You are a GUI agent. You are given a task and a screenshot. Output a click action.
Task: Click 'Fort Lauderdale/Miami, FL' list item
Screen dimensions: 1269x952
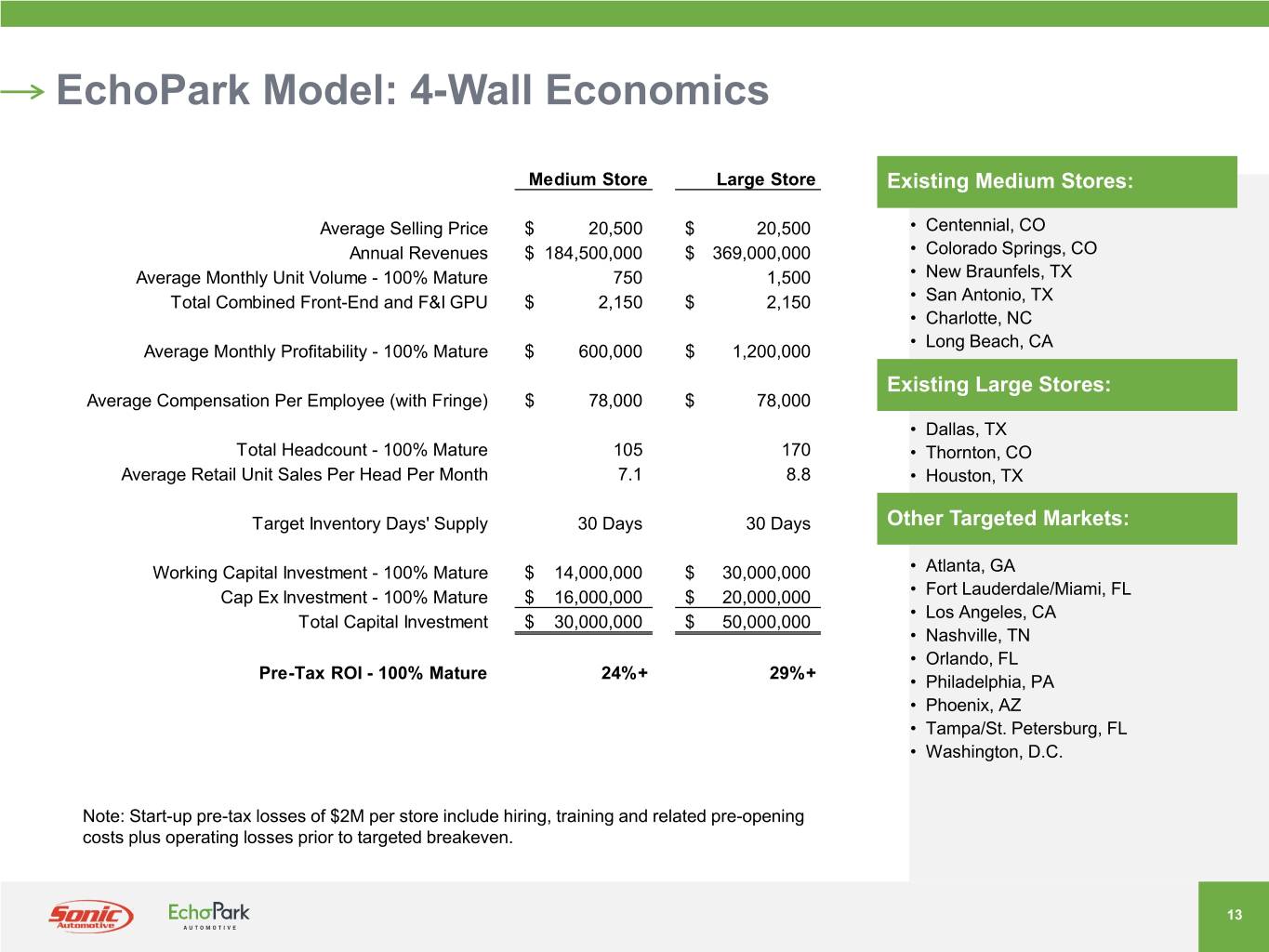[x=1028, y=589]
